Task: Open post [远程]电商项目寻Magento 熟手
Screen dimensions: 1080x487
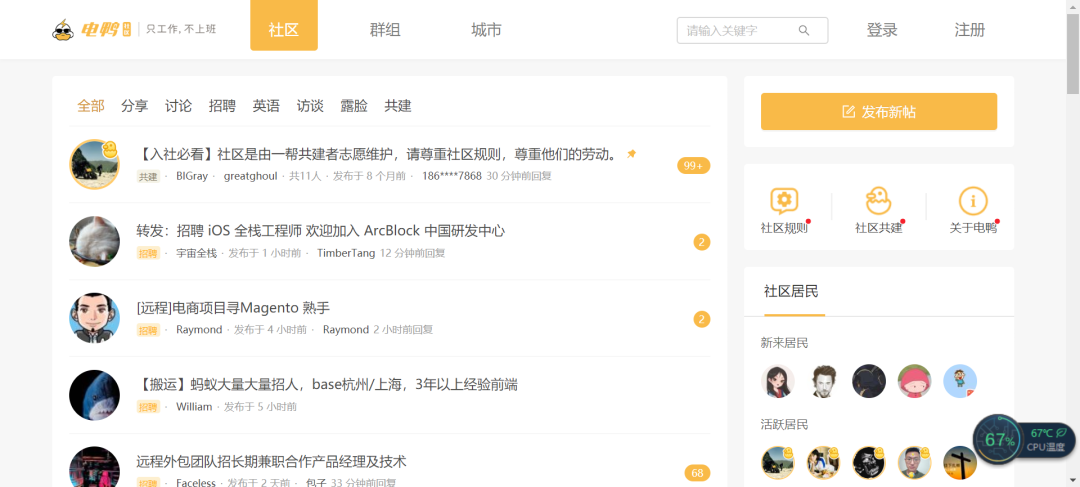Action: [233, 308]
